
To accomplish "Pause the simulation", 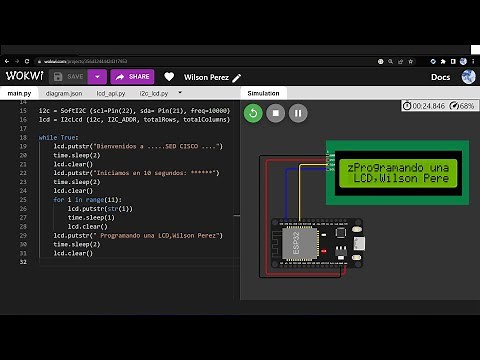I will 298,113.
